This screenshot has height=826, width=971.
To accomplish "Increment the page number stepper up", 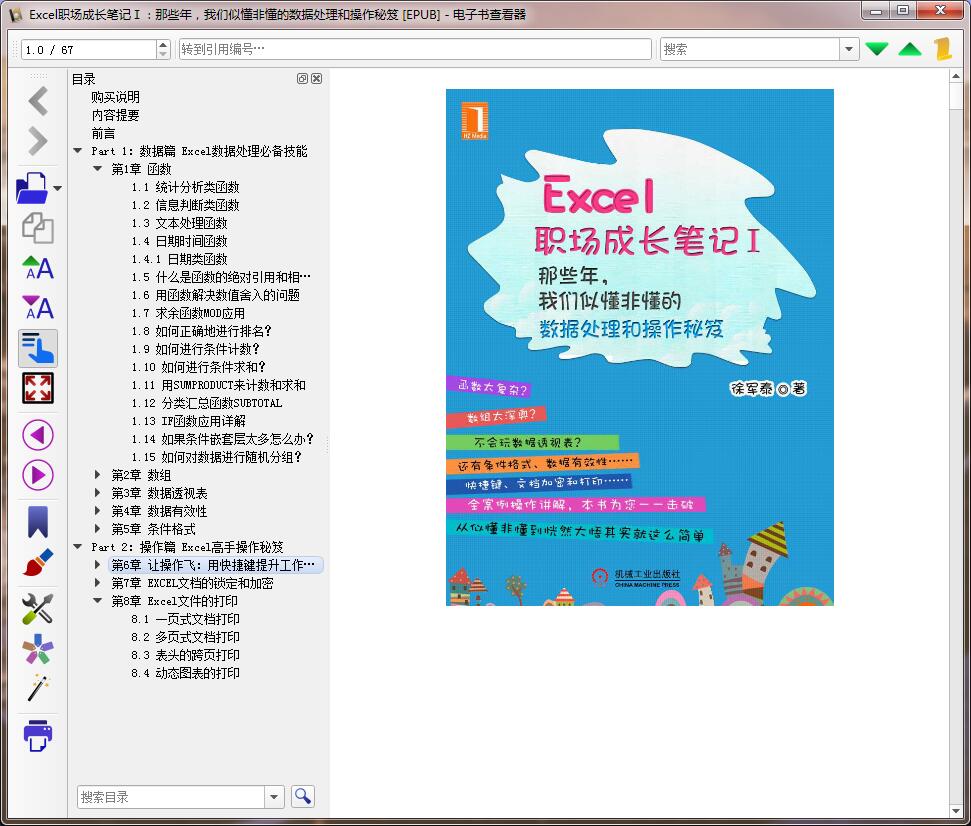I will [163, 44].
